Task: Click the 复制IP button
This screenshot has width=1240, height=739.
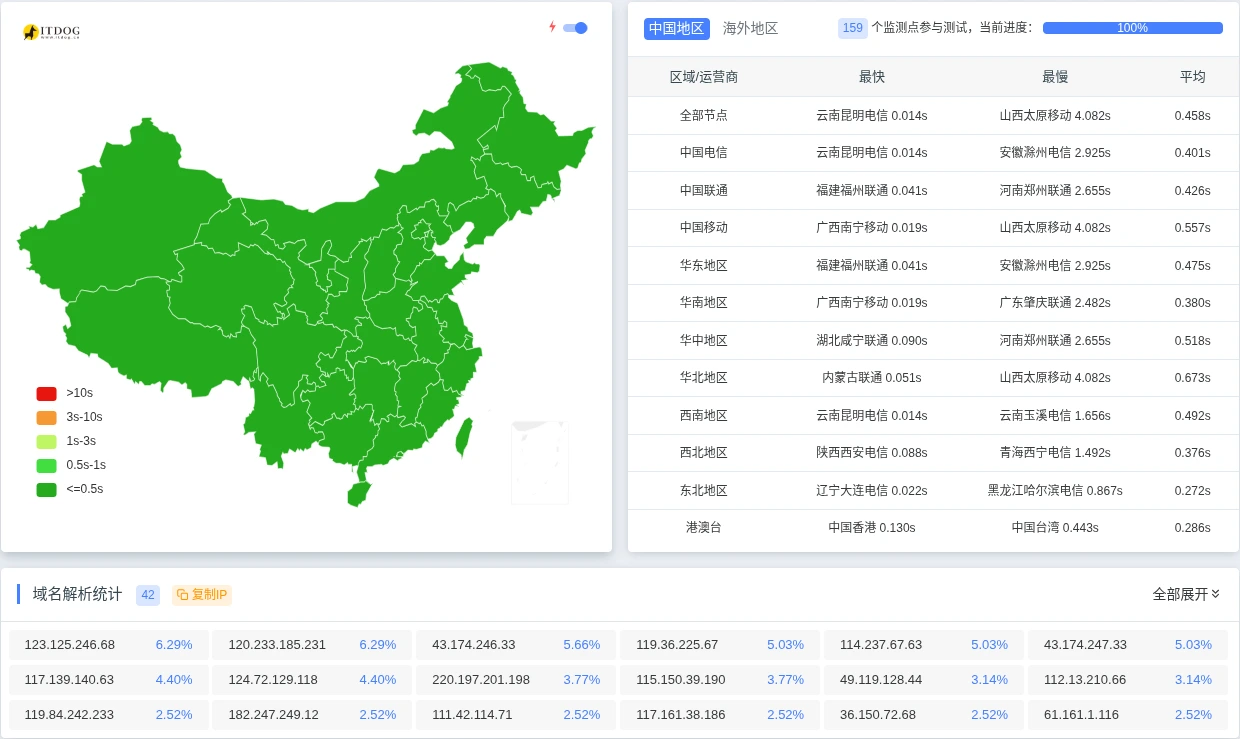Action: [x=202, y=595]
